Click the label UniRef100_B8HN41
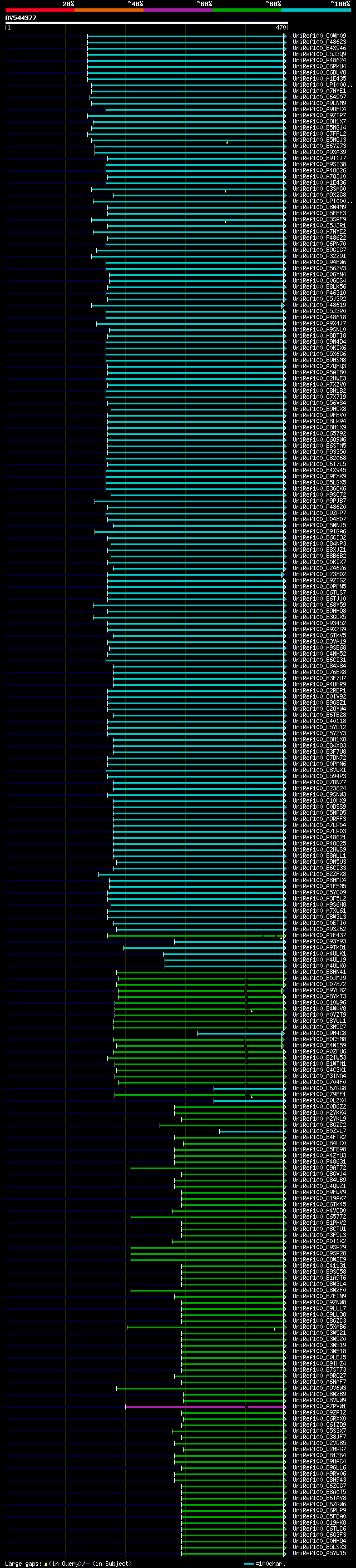The height and width of the screenshot is (1568, 356). click(x=319, y=972)
